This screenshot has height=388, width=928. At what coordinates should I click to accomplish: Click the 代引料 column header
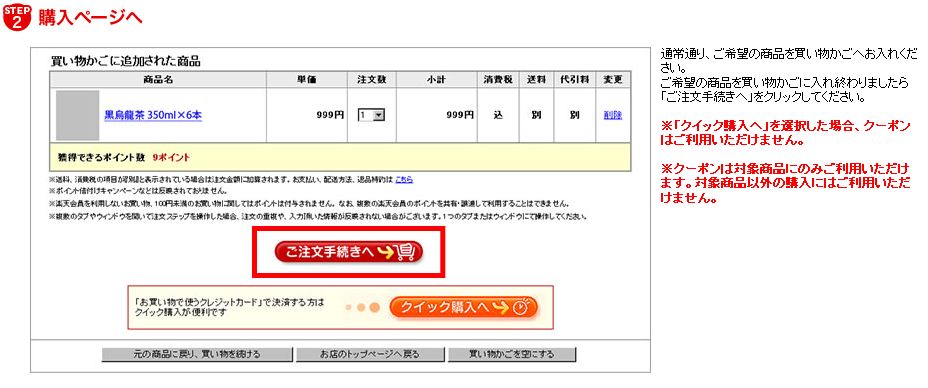[574, 79]
